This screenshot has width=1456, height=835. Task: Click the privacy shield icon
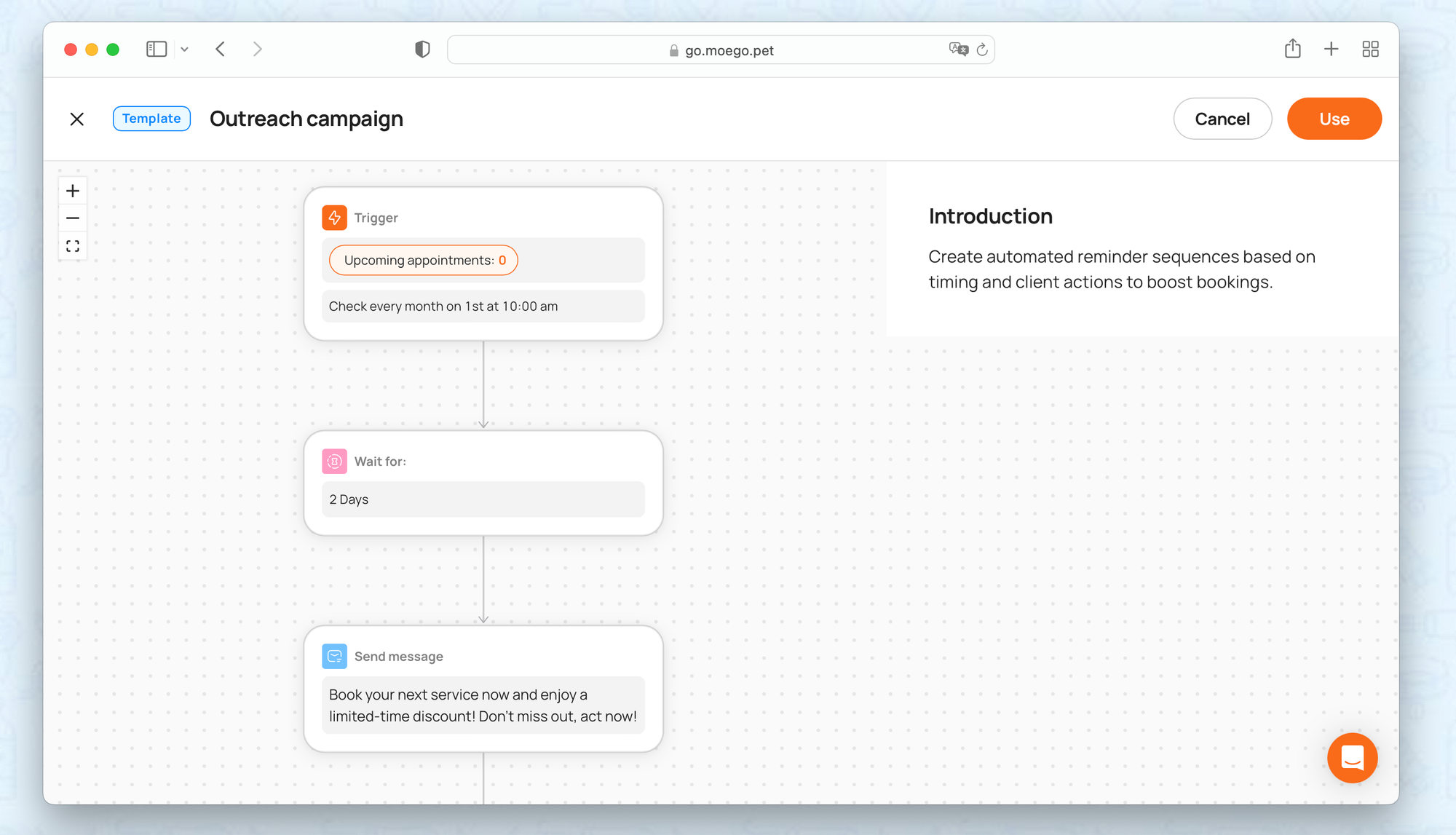(422, 50)
